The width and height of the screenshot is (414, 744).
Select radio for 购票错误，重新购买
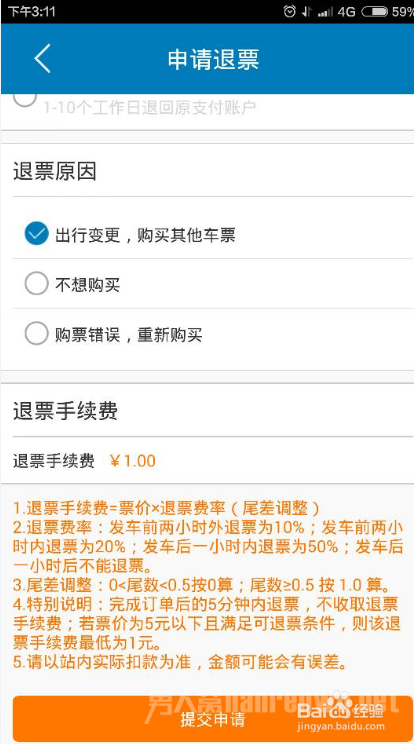37,333
